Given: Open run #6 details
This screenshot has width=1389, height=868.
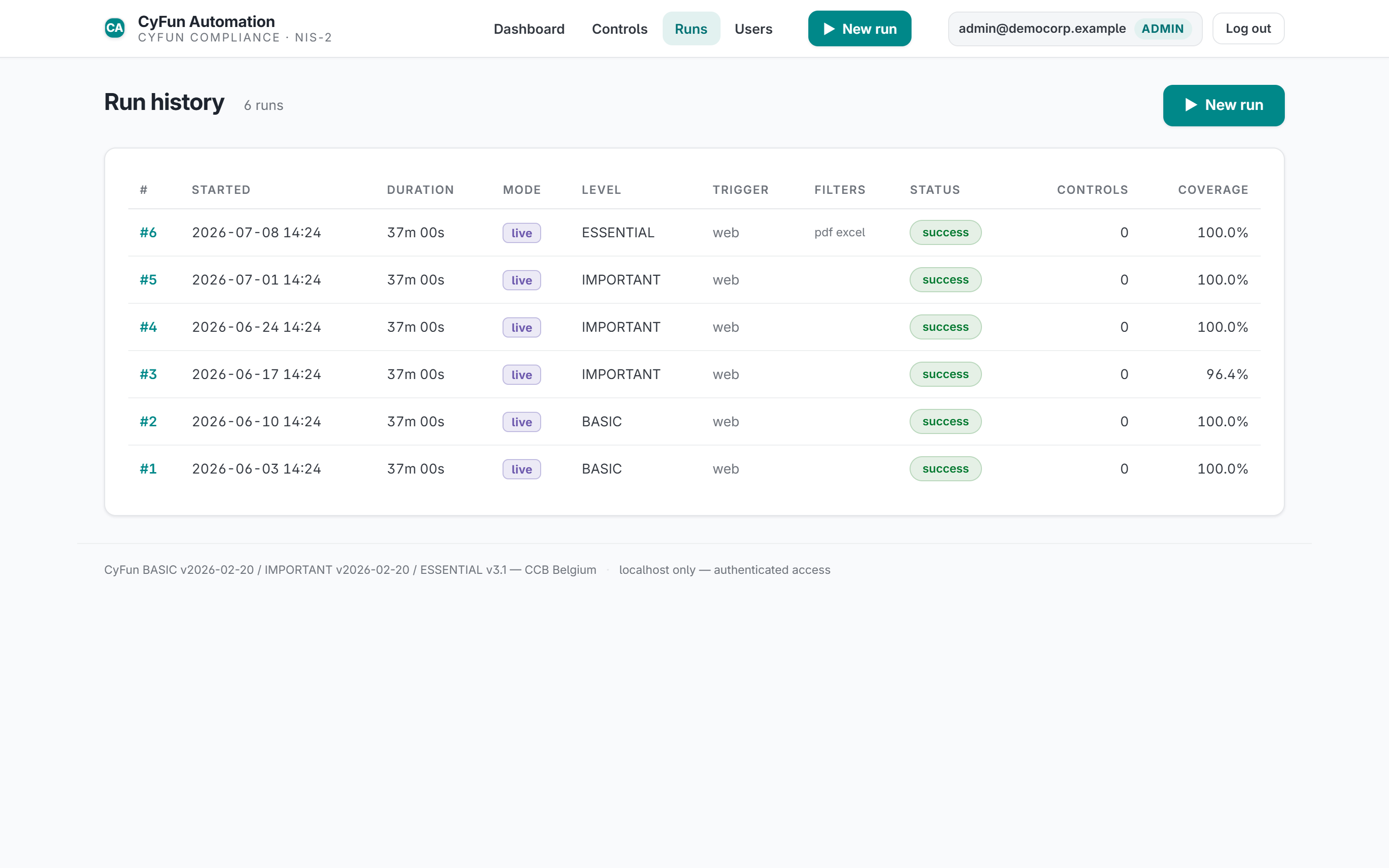Looking at the screenshot, I should click(x=148, y=232).
